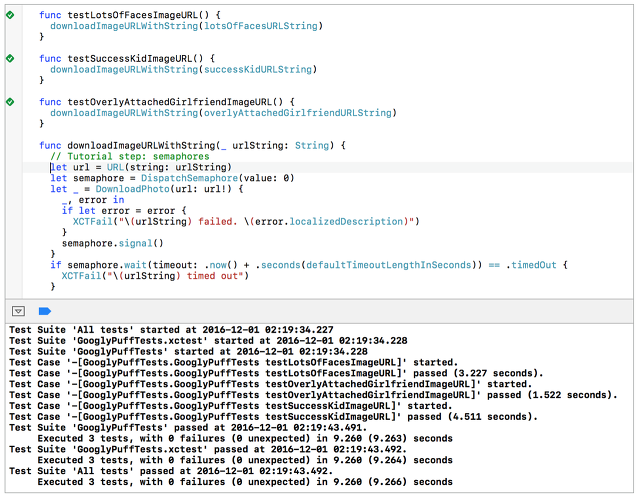Click function name testOverlyAttachedGirlfriendImageURL in editor
This screenshot has width=640, height=498.
170,102
